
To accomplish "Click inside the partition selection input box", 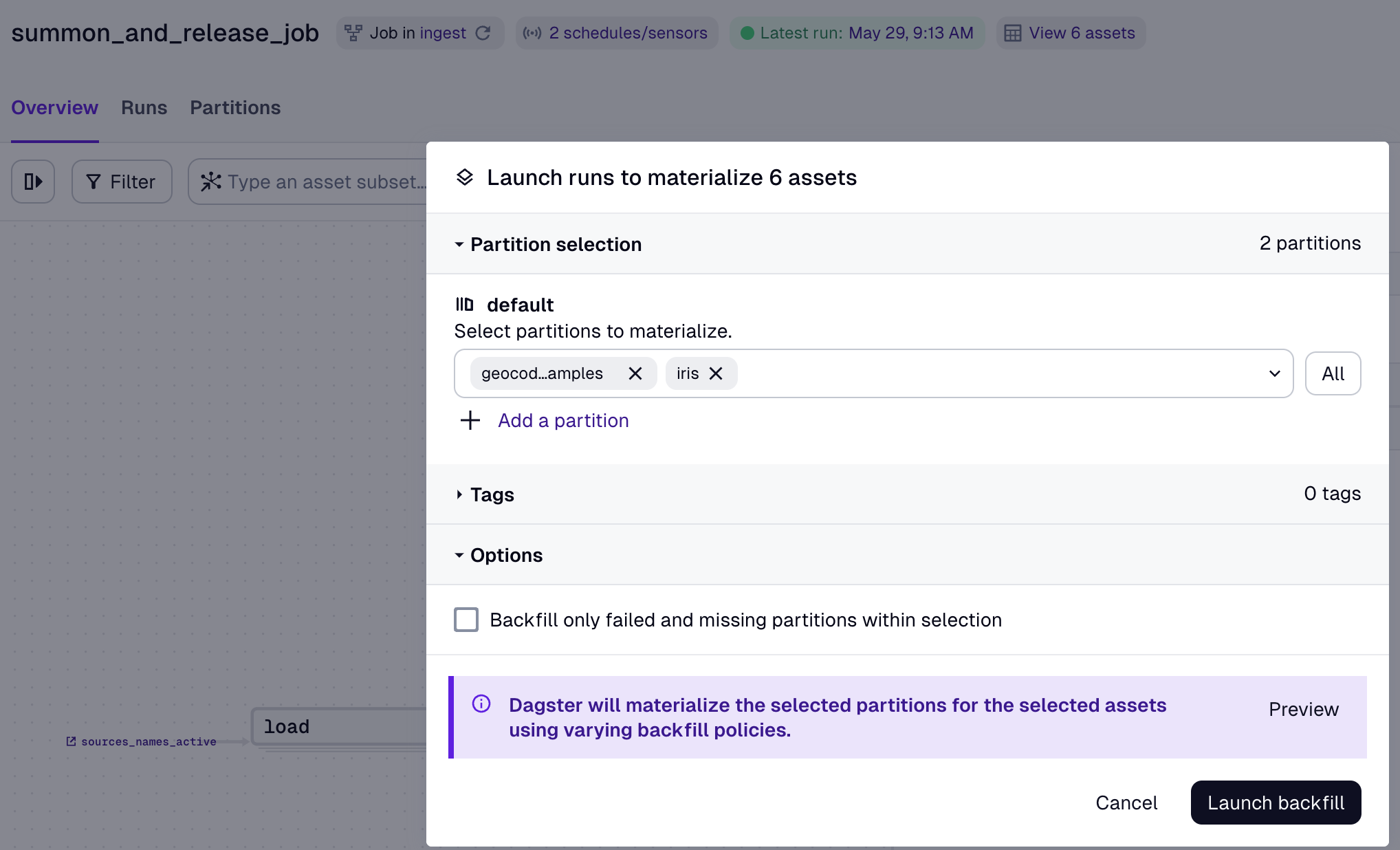I will point(873,373).
